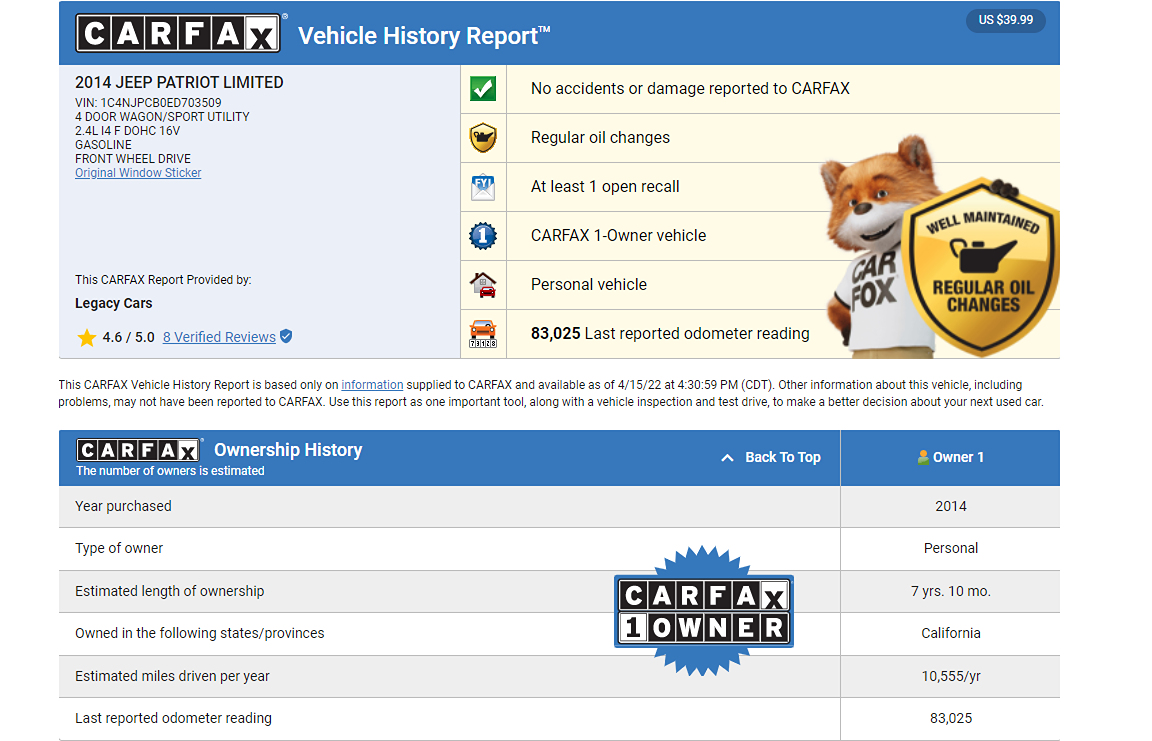Click the blue 1-Owner badge icon
This screenshot has width=1152, height=741.
click(x=483, y=236)
